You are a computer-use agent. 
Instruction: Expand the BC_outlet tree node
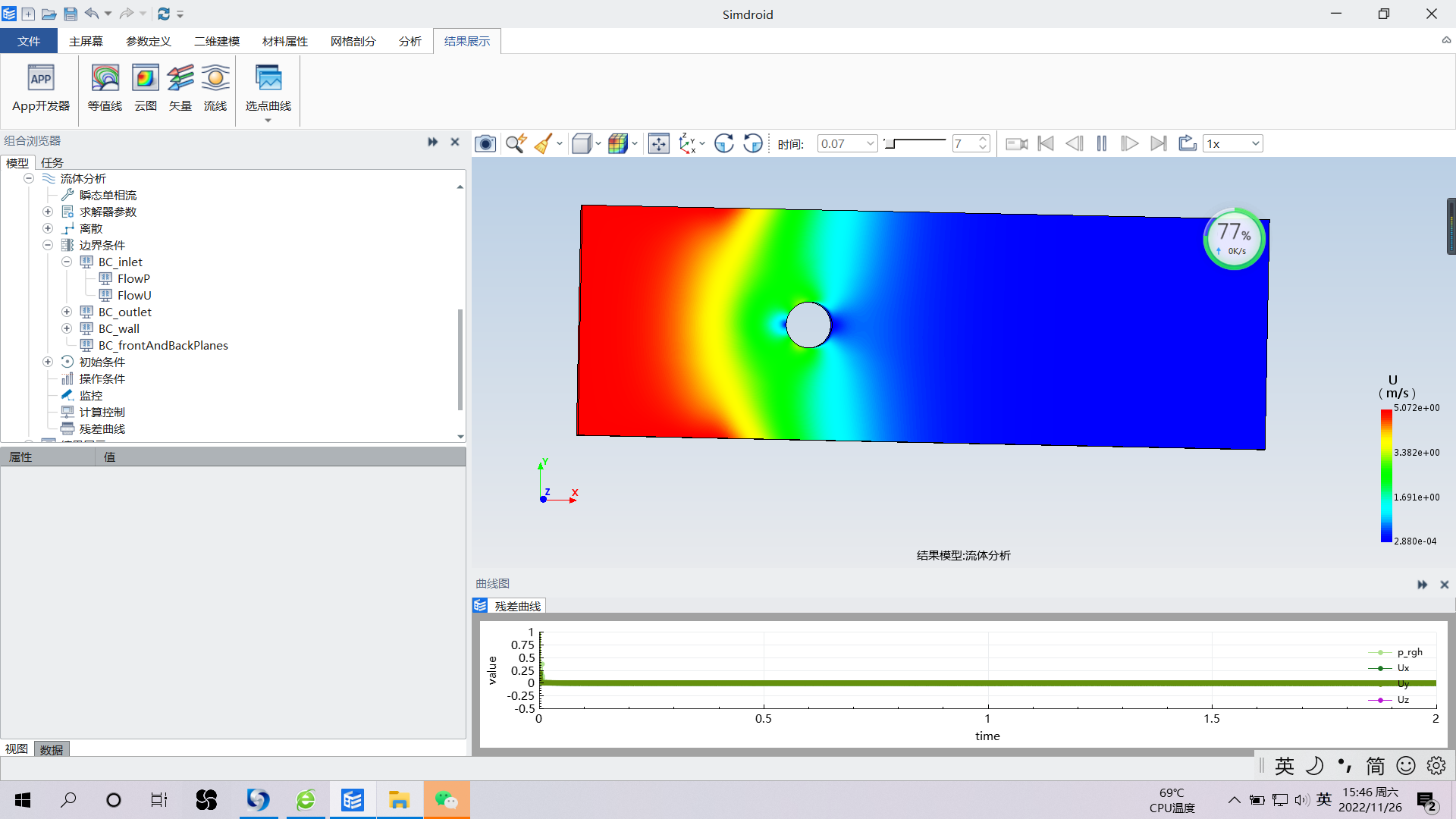click(x=67, y=312)
